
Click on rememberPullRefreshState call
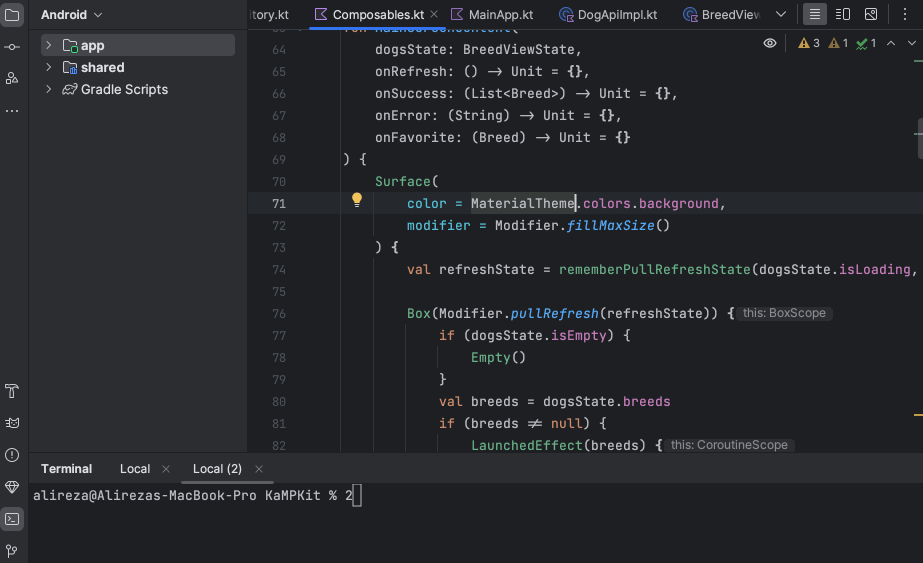click(x=655, y=270)
